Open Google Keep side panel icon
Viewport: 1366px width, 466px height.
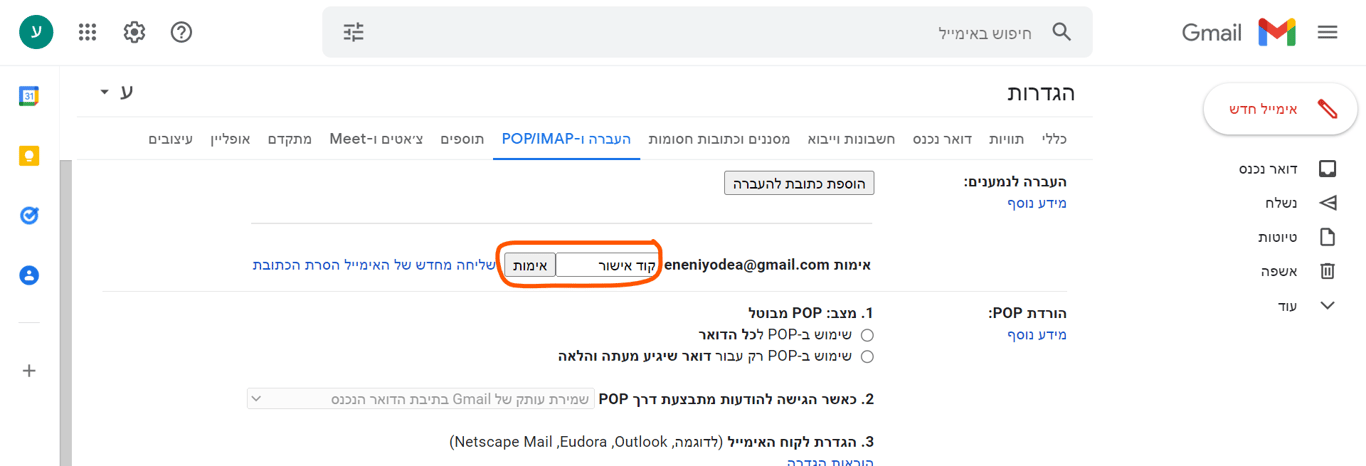pos(29,156)
